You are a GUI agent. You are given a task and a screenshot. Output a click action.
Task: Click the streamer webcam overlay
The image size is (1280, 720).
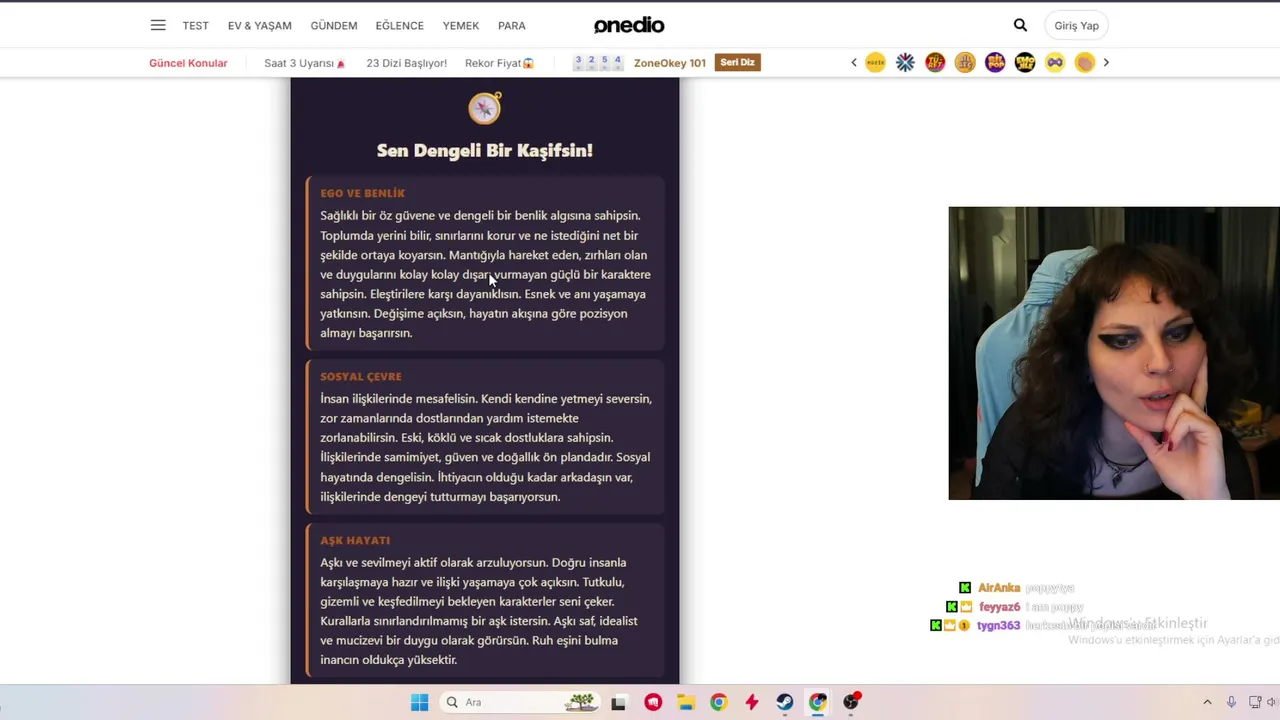(1114, 353)
